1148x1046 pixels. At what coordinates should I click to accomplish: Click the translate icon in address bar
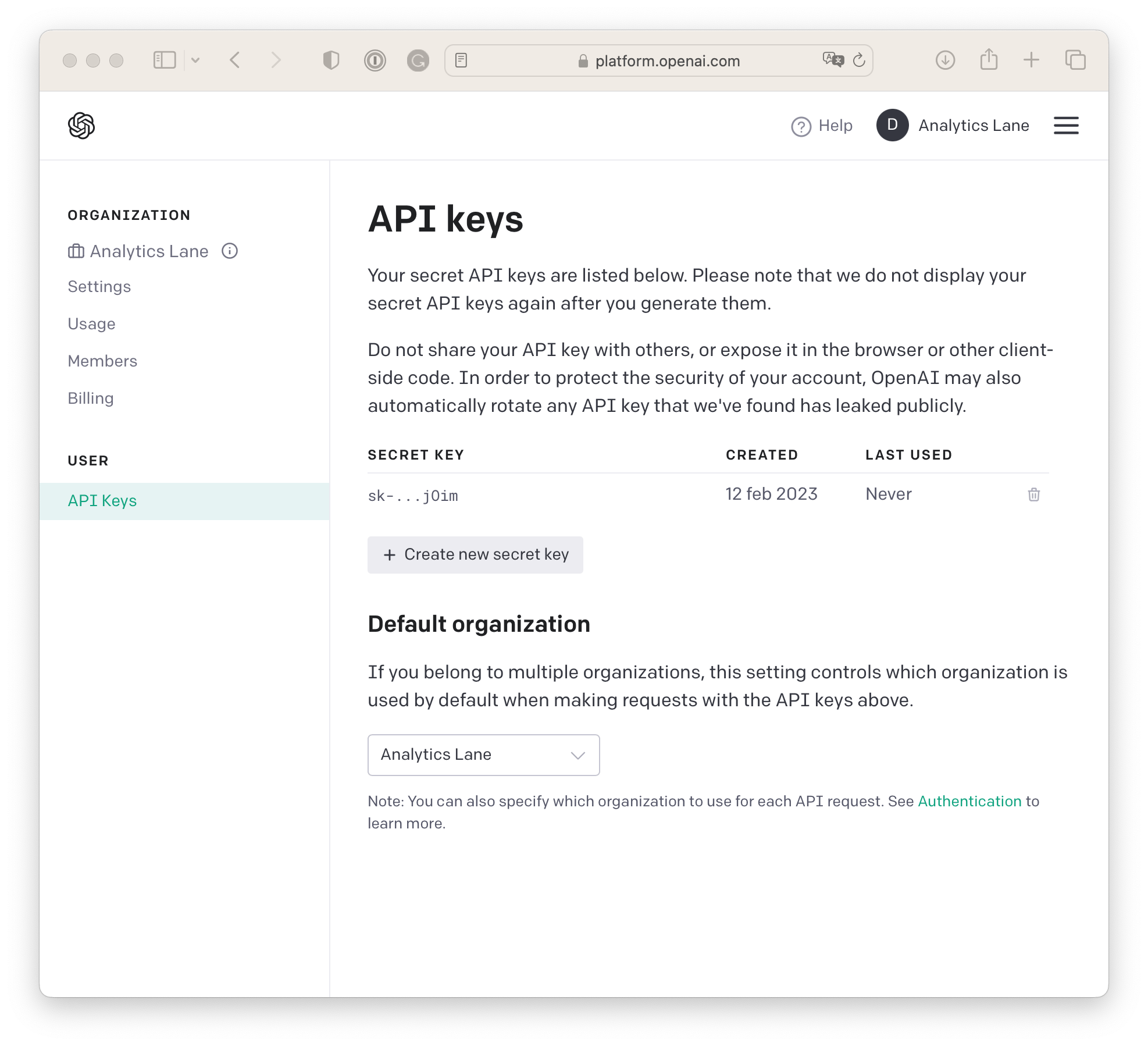click(x=833, y=59)
